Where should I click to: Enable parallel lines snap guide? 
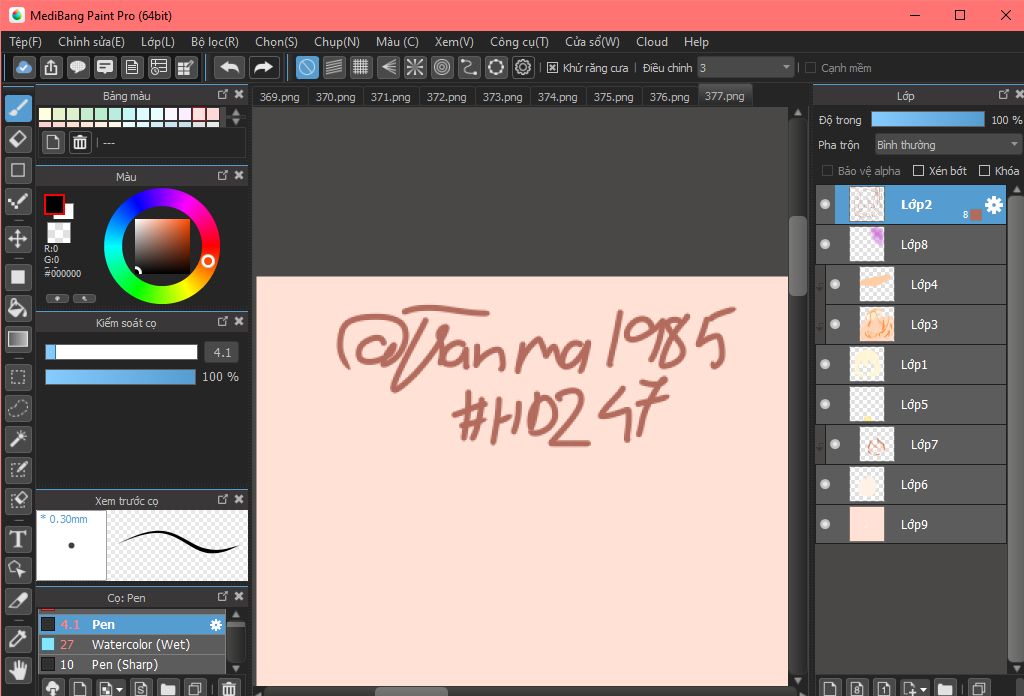(334, 67)
